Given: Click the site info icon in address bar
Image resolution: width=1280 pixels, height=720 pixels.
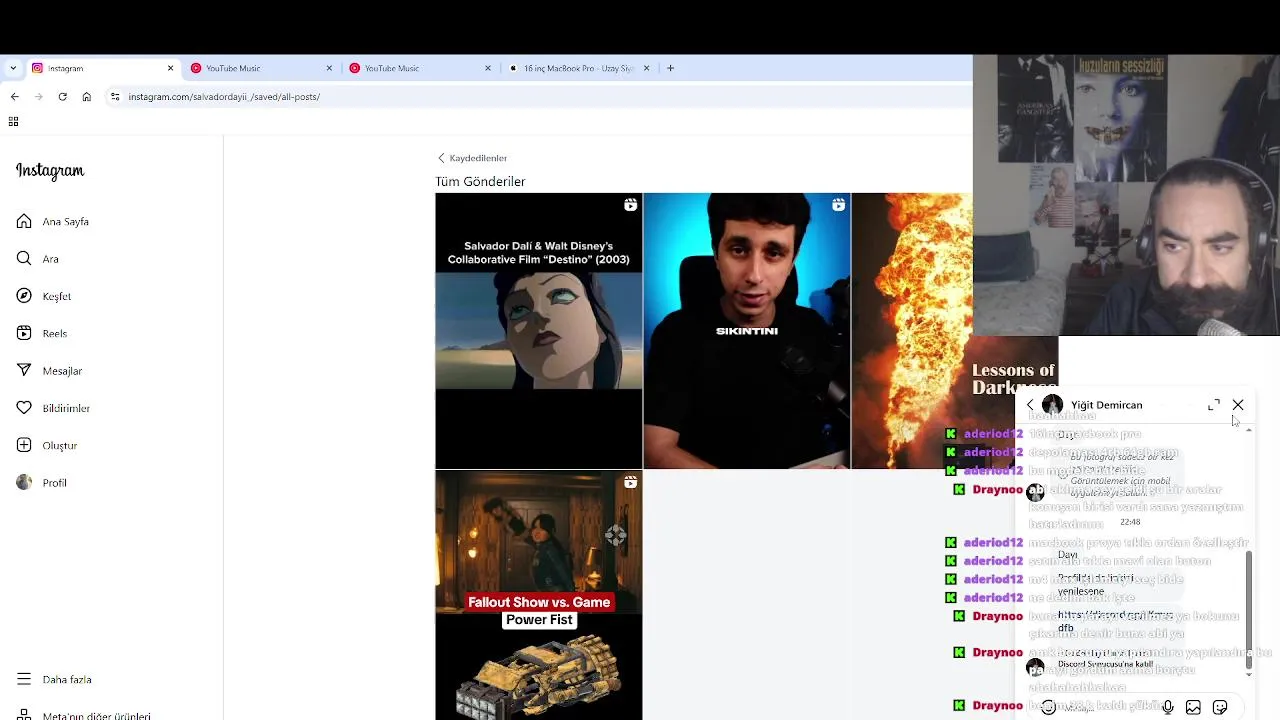Looking at the screenshot, I should (x=115, y=97).
